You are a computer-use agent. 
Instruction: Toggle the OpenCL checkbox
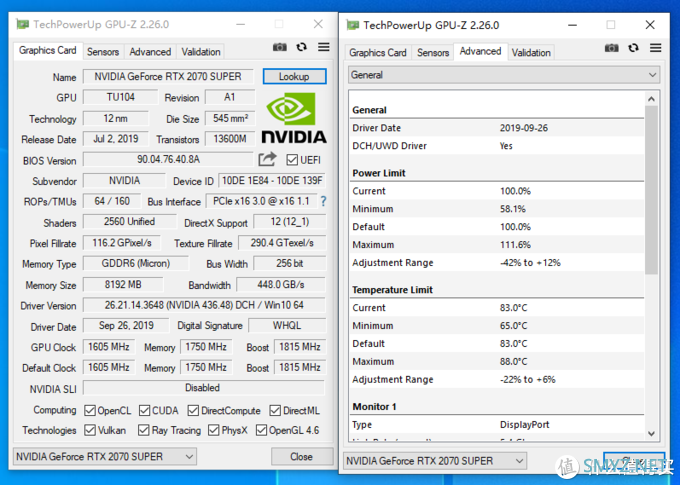(x=90, y=410)
